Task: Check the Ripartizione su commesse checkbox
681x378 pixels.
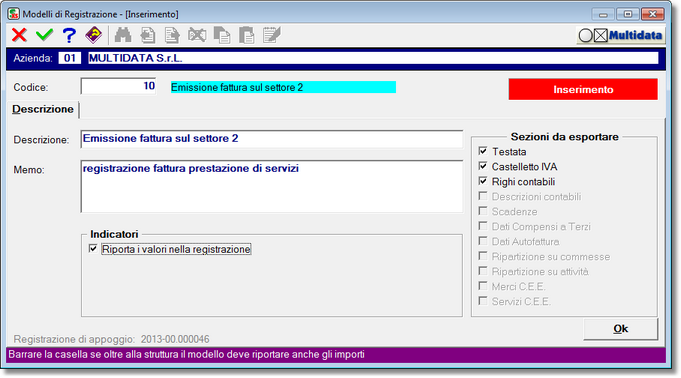Action: pos(483,256)
